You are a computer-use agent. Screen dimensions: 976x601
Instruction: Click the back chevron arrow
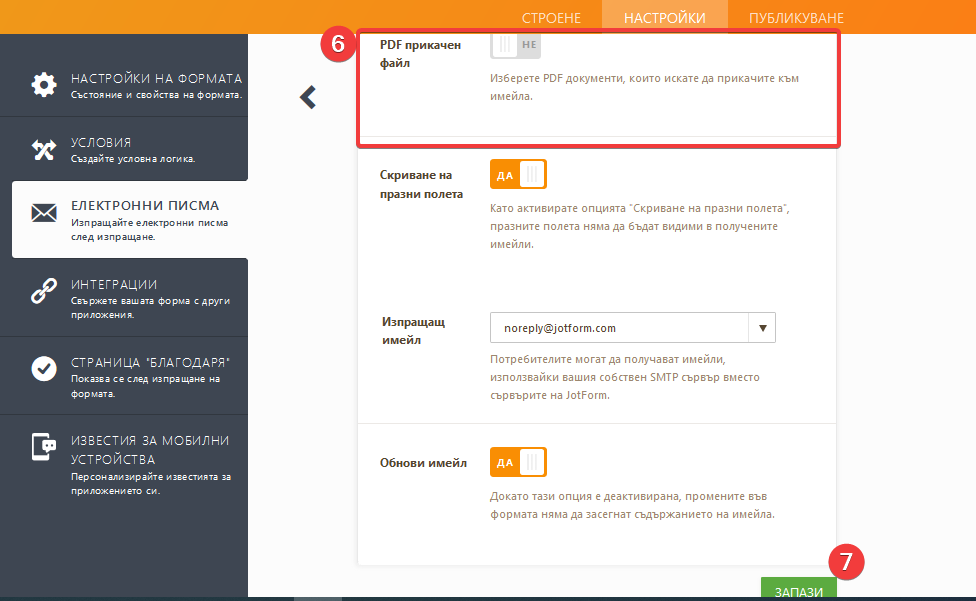click(308, 96)
